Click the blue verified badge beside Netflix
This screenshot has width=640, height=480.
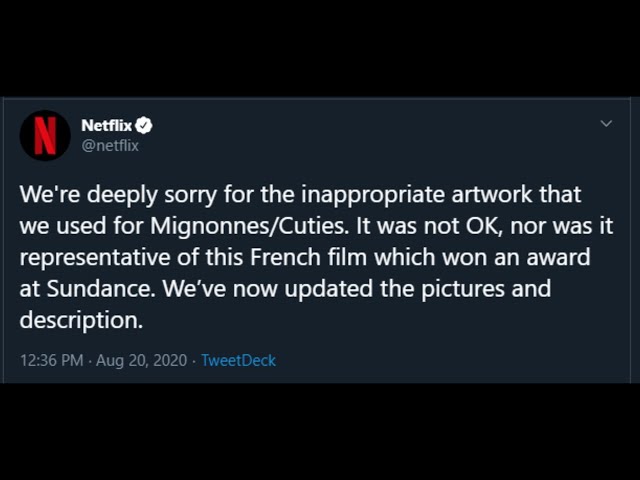143,125
